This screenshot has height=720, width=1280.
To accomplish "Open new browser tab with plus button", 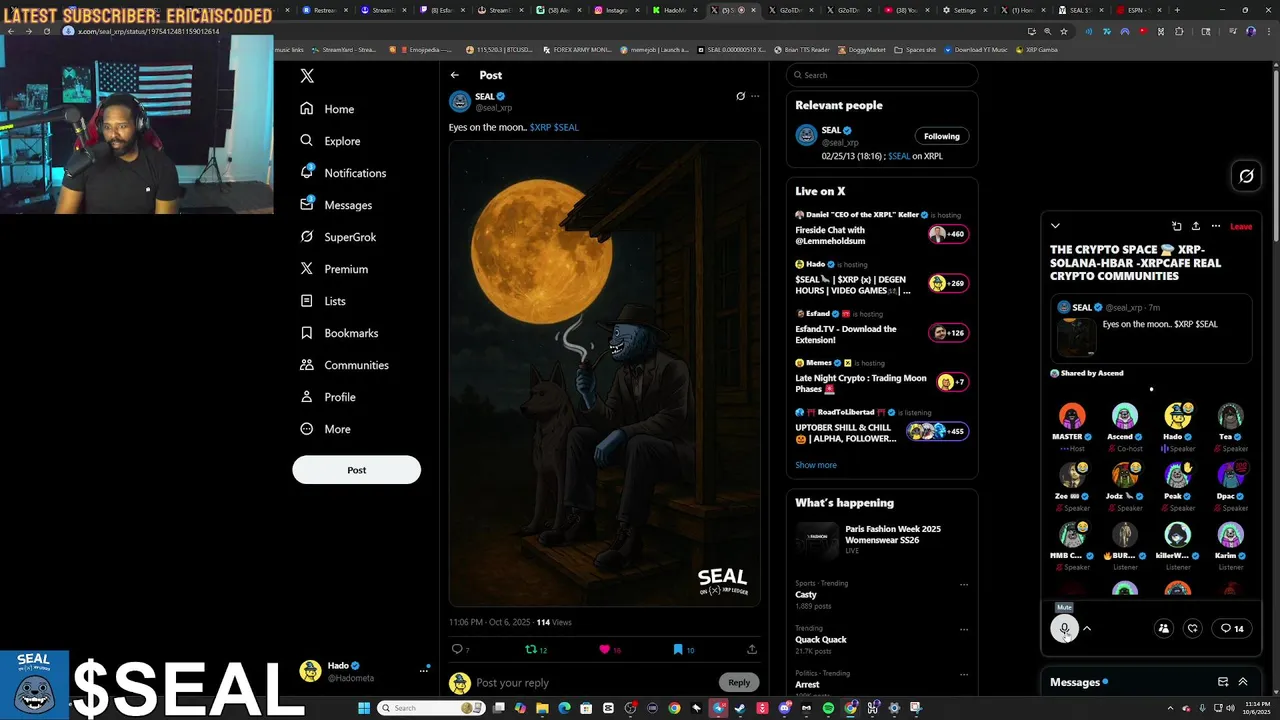I will coord(1177,10).
